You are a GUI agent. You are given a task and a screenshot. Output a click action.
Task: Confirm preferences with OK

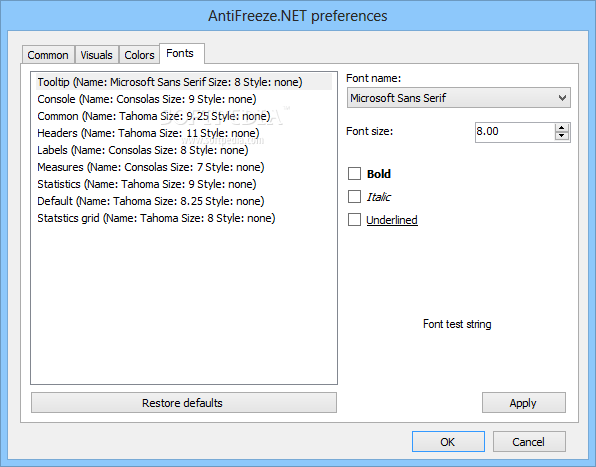coord(448,442)
